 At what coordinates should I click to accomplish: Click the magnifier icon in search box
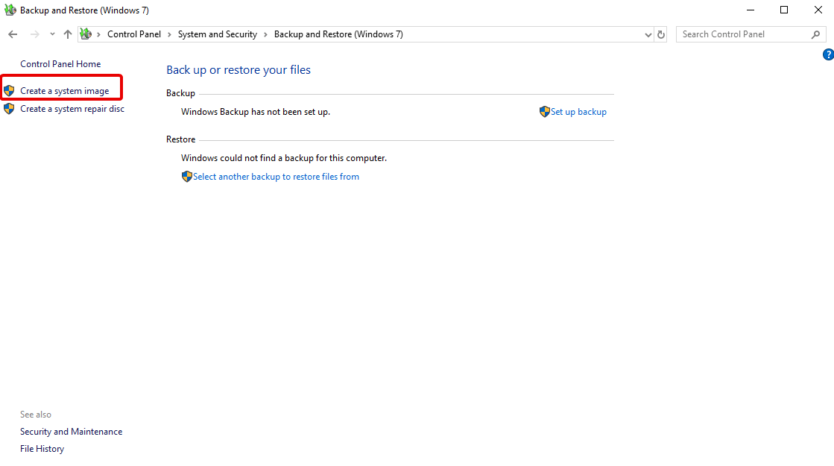point(815,34)
